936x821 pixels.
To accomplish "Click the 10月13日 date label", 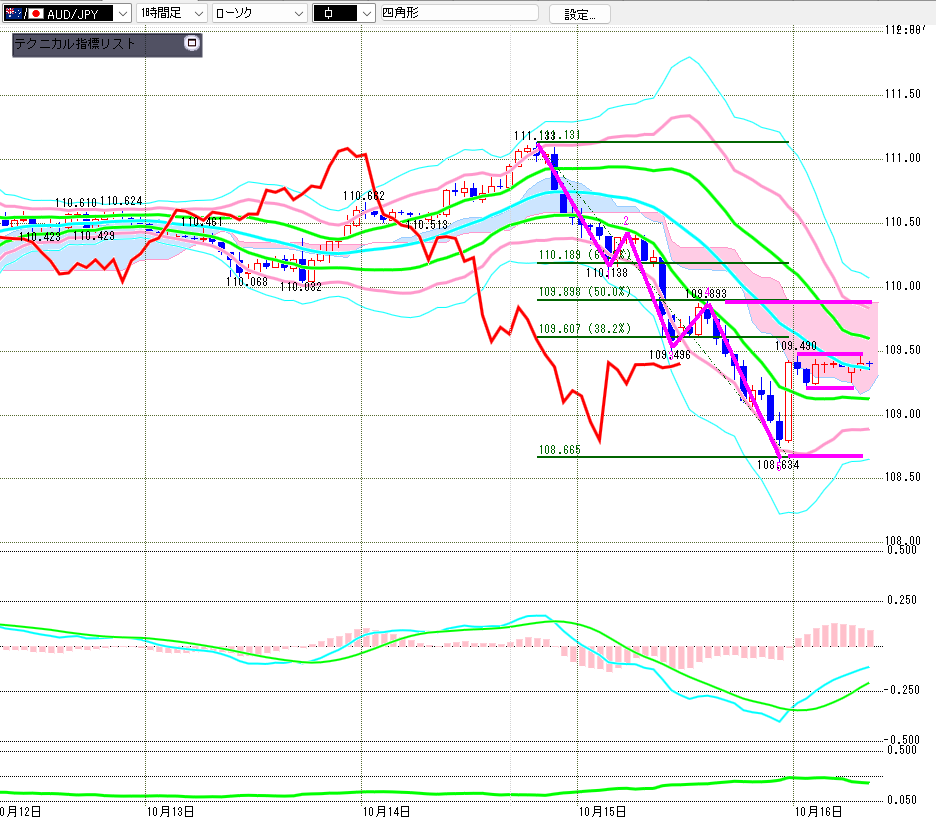I will [170, 811].
